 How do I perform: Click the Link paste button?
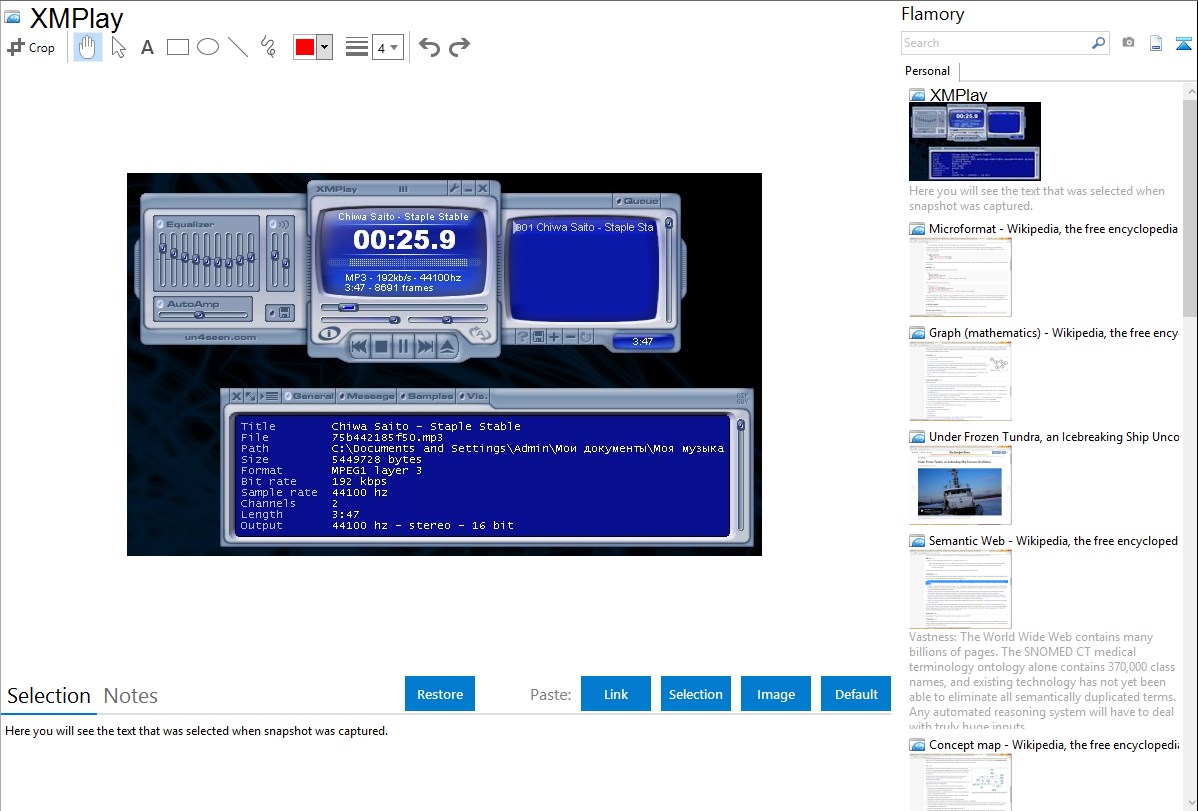pos(616,694)
